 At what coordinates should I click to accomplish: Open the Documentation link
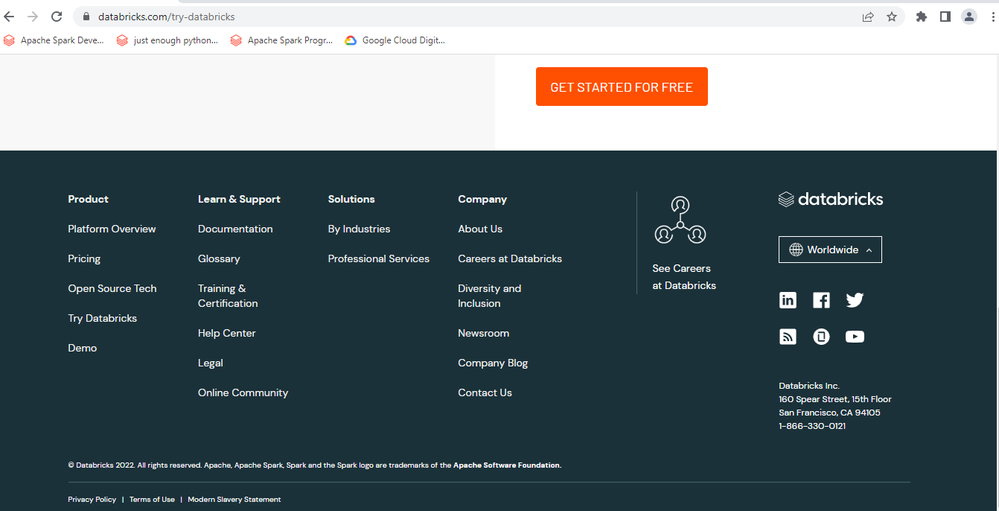point(235,229)
